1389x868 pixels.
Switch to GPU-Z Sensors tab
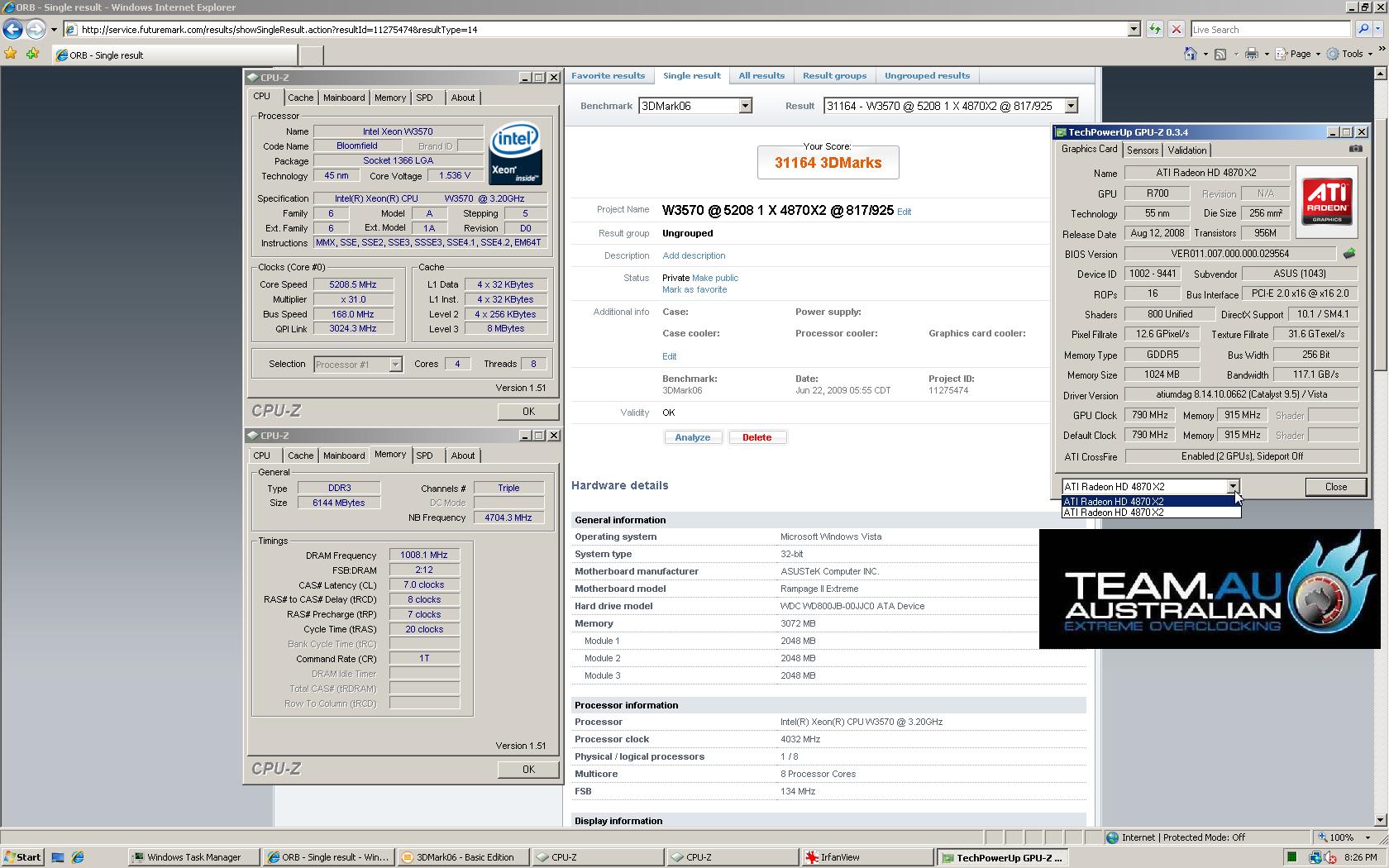click(1143, 150)
